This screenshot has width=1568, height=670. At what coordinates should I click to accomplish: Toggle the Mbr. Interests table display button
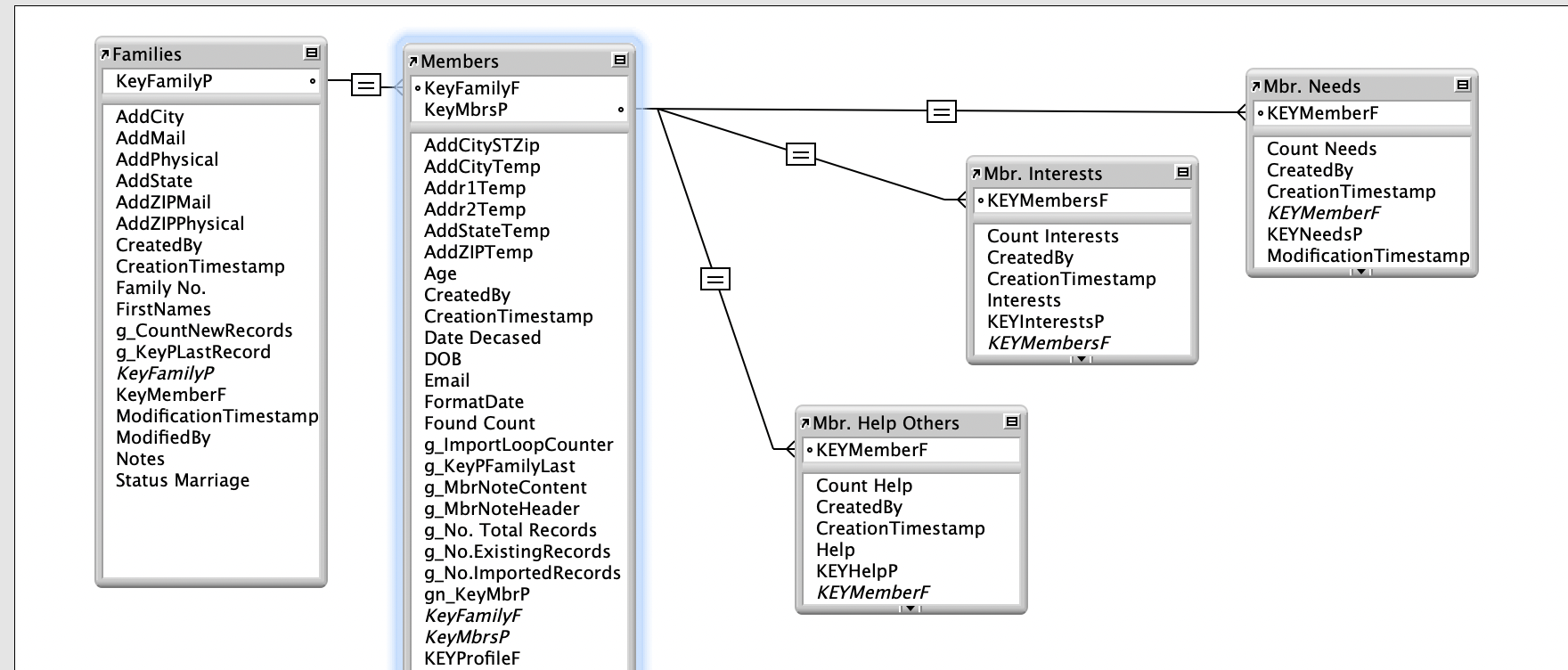pos(1182,173)
